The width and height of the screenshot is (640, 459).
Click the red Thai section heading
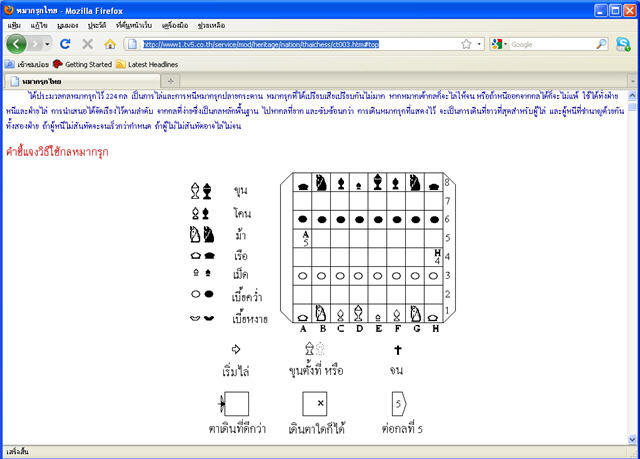[x=57, y=152]
